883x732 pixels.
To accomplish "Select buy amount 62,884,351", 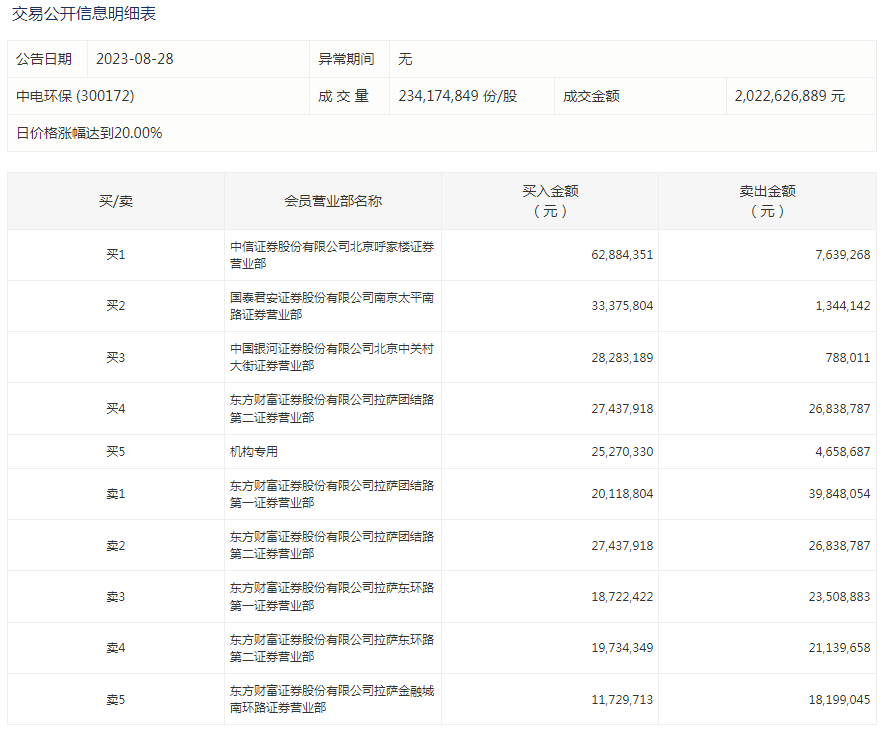I will [x=622, y=255].
